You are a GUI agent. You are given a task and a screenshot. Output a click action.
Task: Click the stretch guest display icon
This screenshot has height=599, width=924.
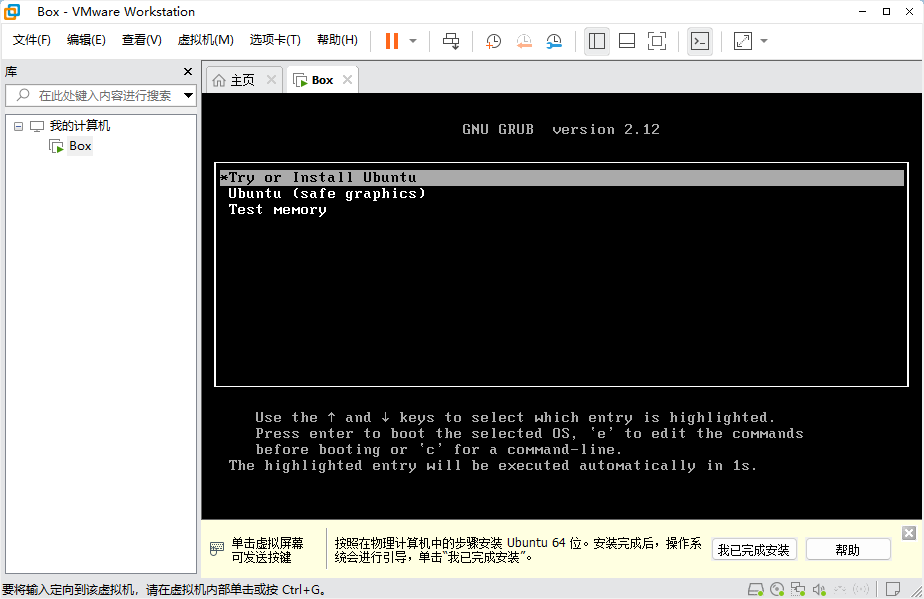[x=742, y=41]
